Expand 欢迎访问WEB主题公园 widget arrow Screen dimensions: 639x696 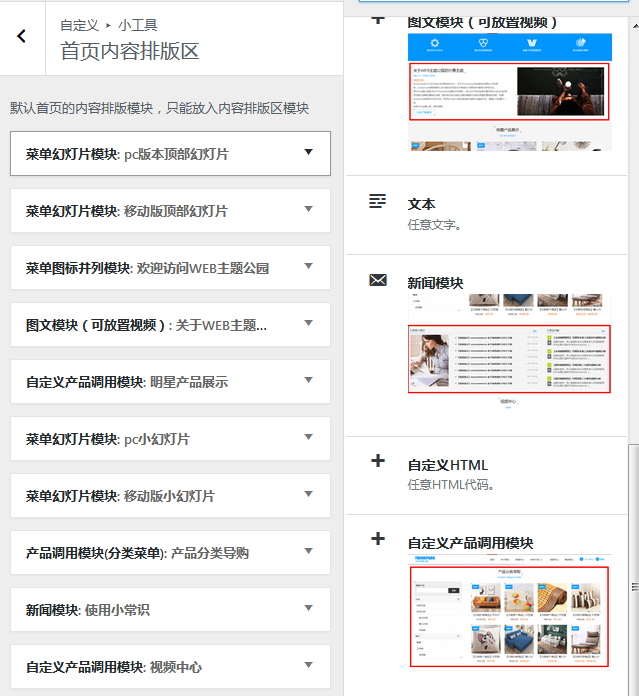click(x=308, y=266)
